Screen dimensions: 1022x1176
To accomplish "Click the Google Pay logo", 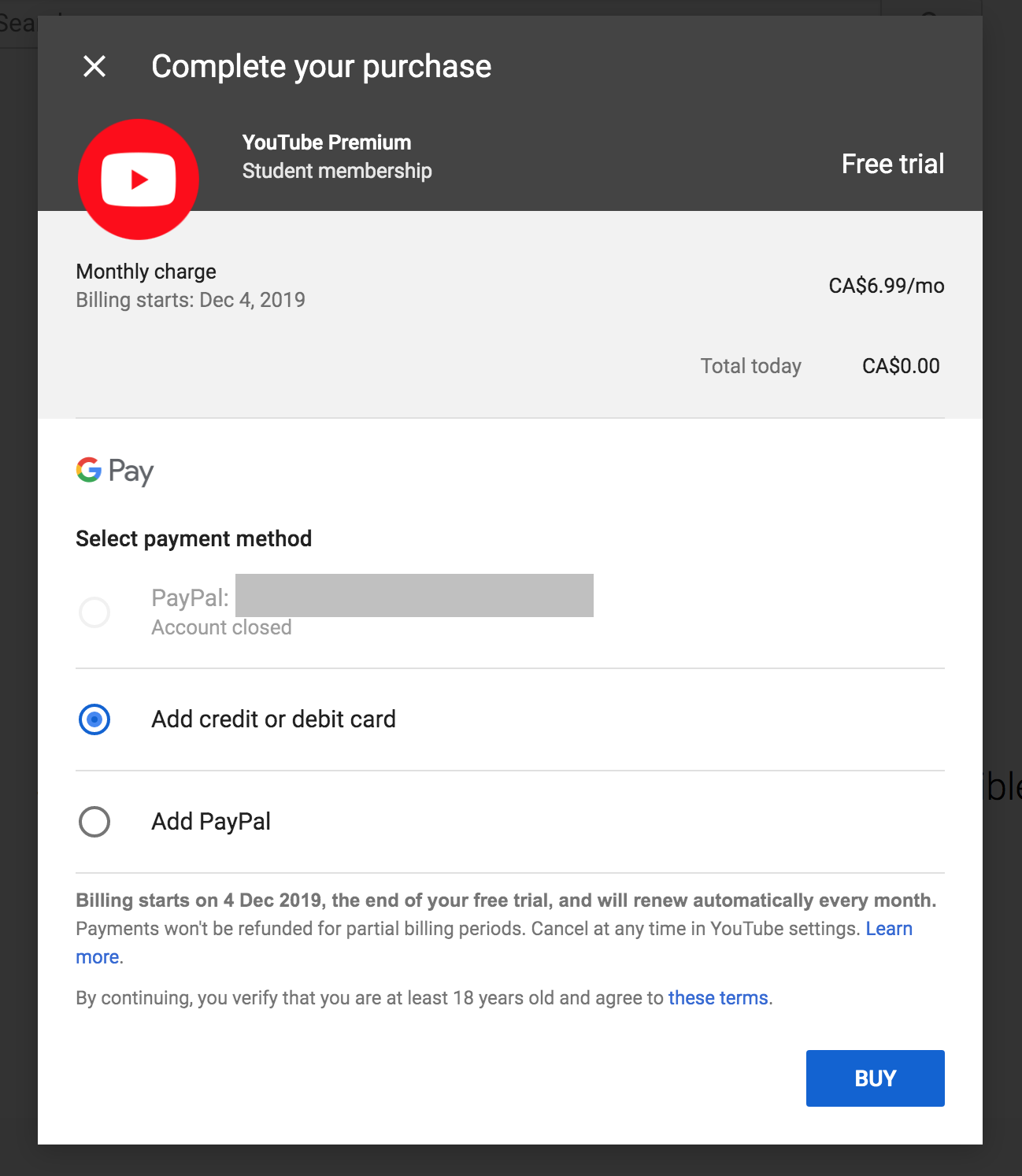I will (x=115, y=471).
